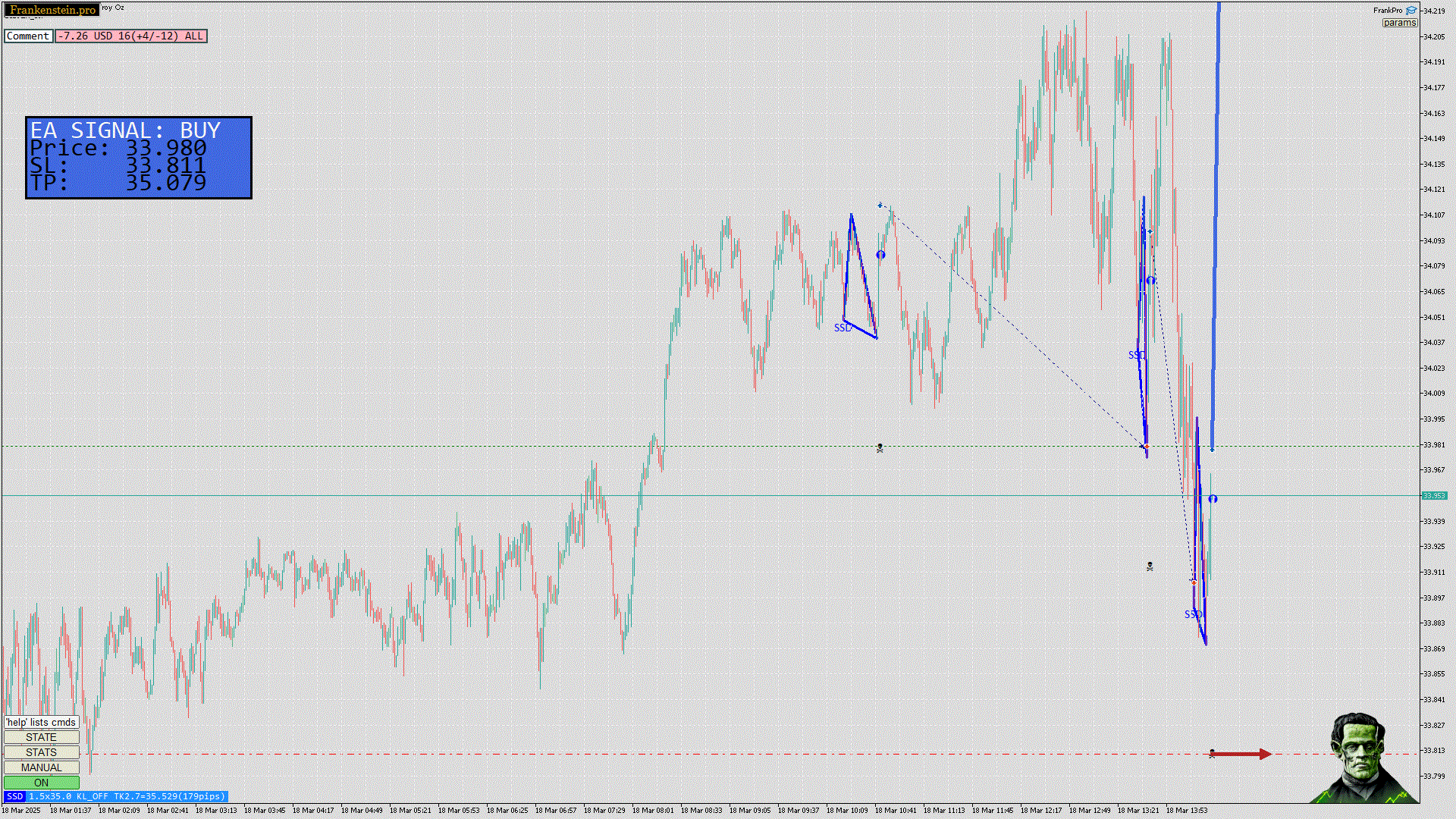Click the Frankenstein.pro banner link
This screenshot has width=1456, height=819.
pyautogui.click(x=52, y=10)
